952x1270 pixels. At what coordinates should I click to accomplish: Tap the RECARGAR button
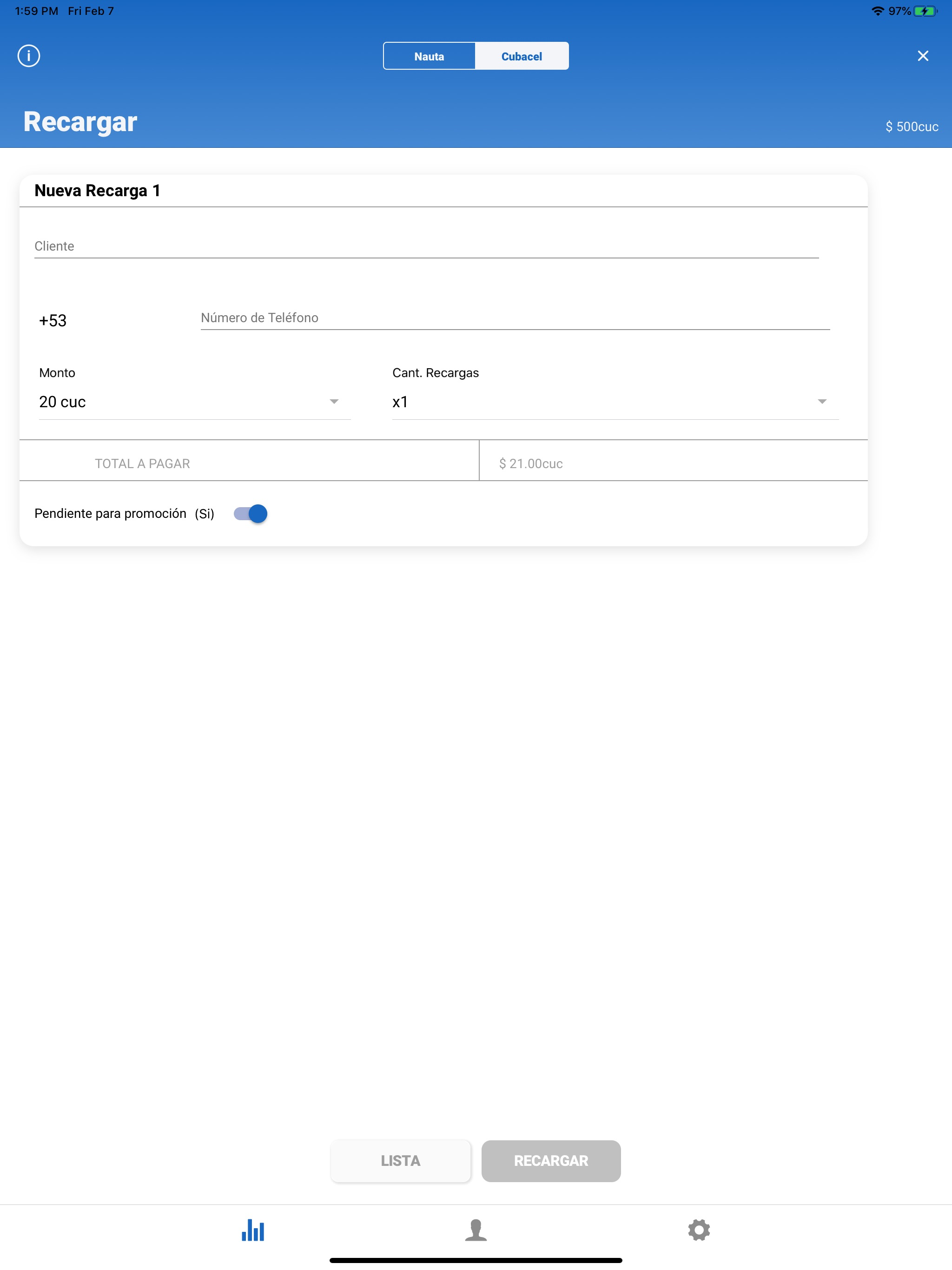[551, 1160]
